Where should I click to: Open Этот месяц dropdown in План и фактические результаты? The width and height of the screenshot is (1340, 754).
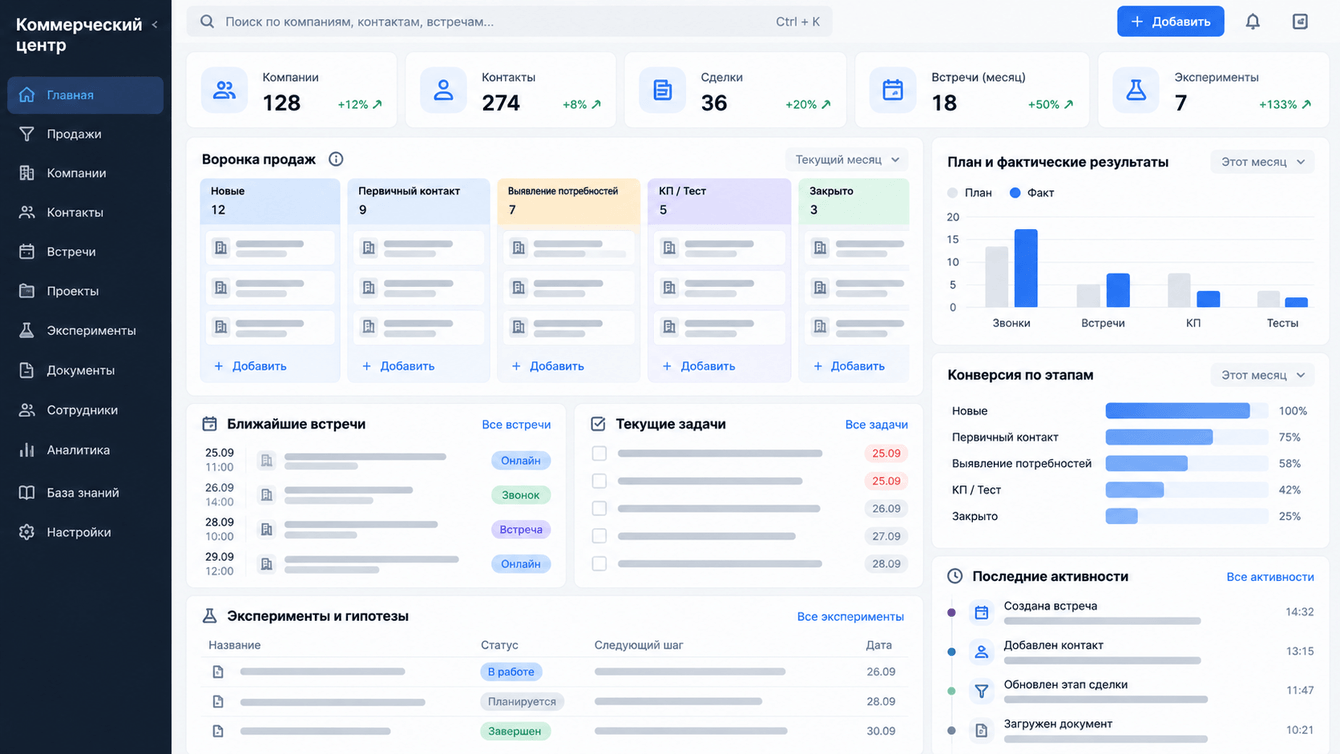(1263, 162)
